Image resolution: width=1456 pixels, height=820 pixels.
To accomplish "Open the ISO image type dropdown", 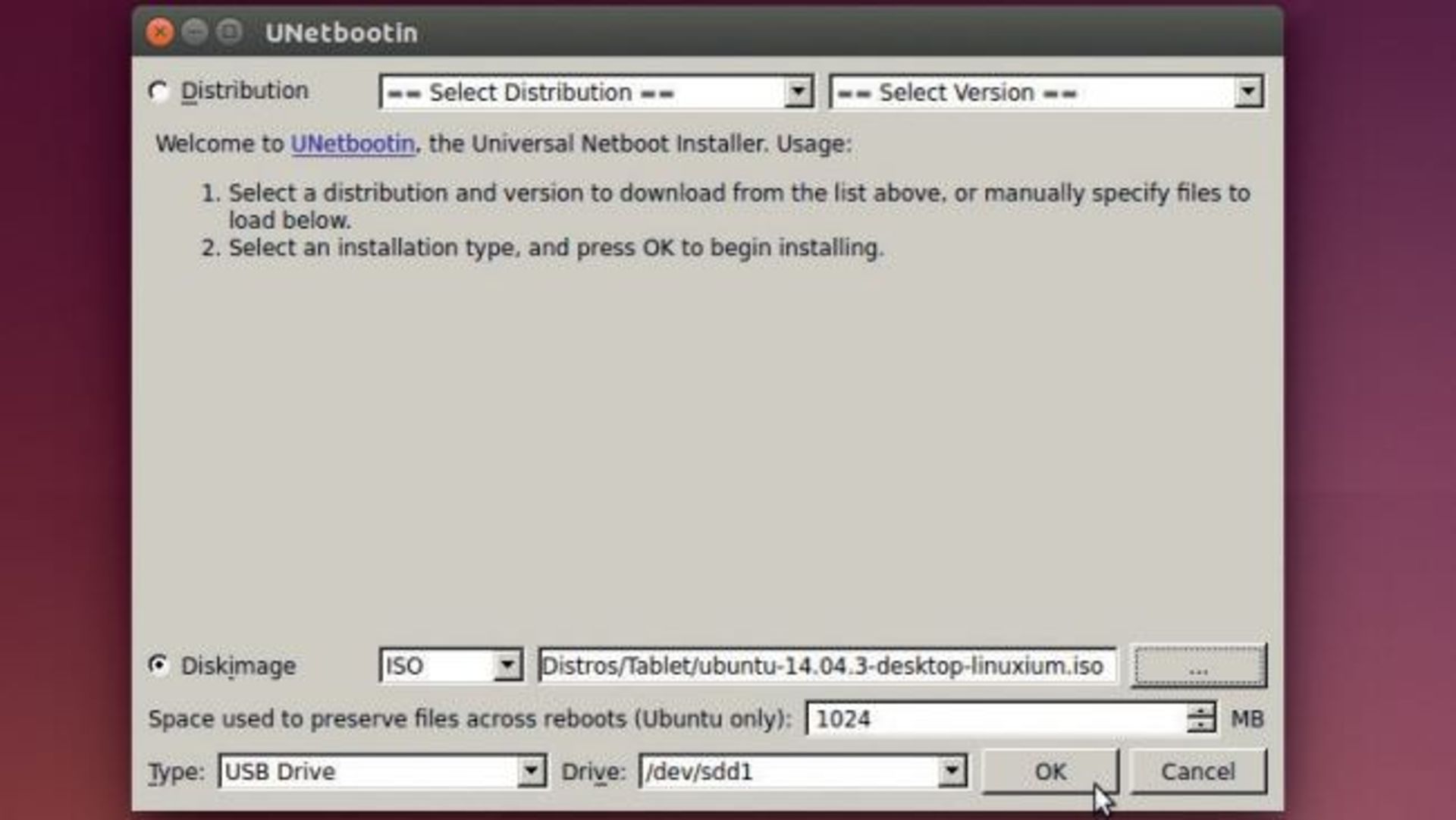I will (x=450, y=666).
